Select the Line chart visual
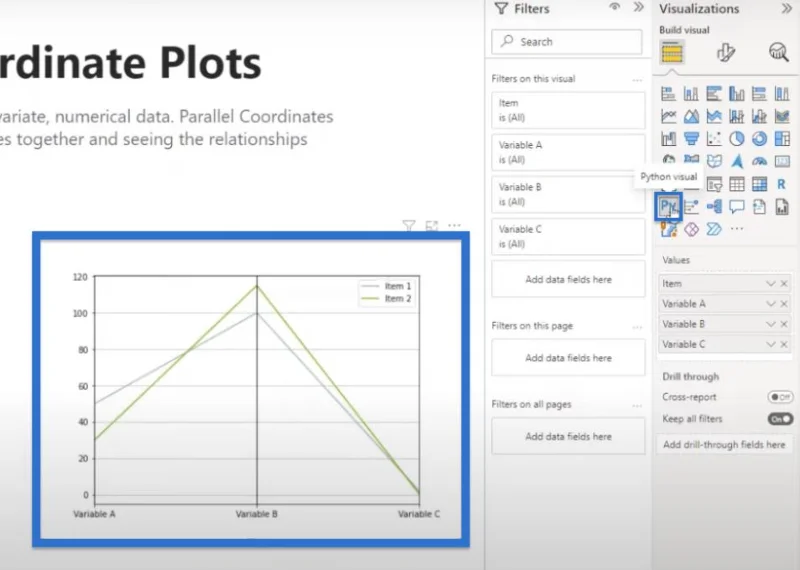The image size is (800, 570). 668,116
